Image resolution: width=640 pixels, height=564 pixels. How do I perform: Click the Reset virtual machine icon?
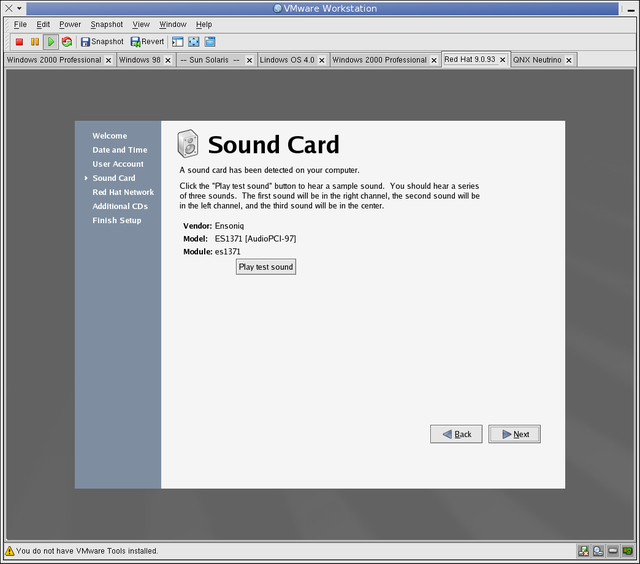click(67, 42)
